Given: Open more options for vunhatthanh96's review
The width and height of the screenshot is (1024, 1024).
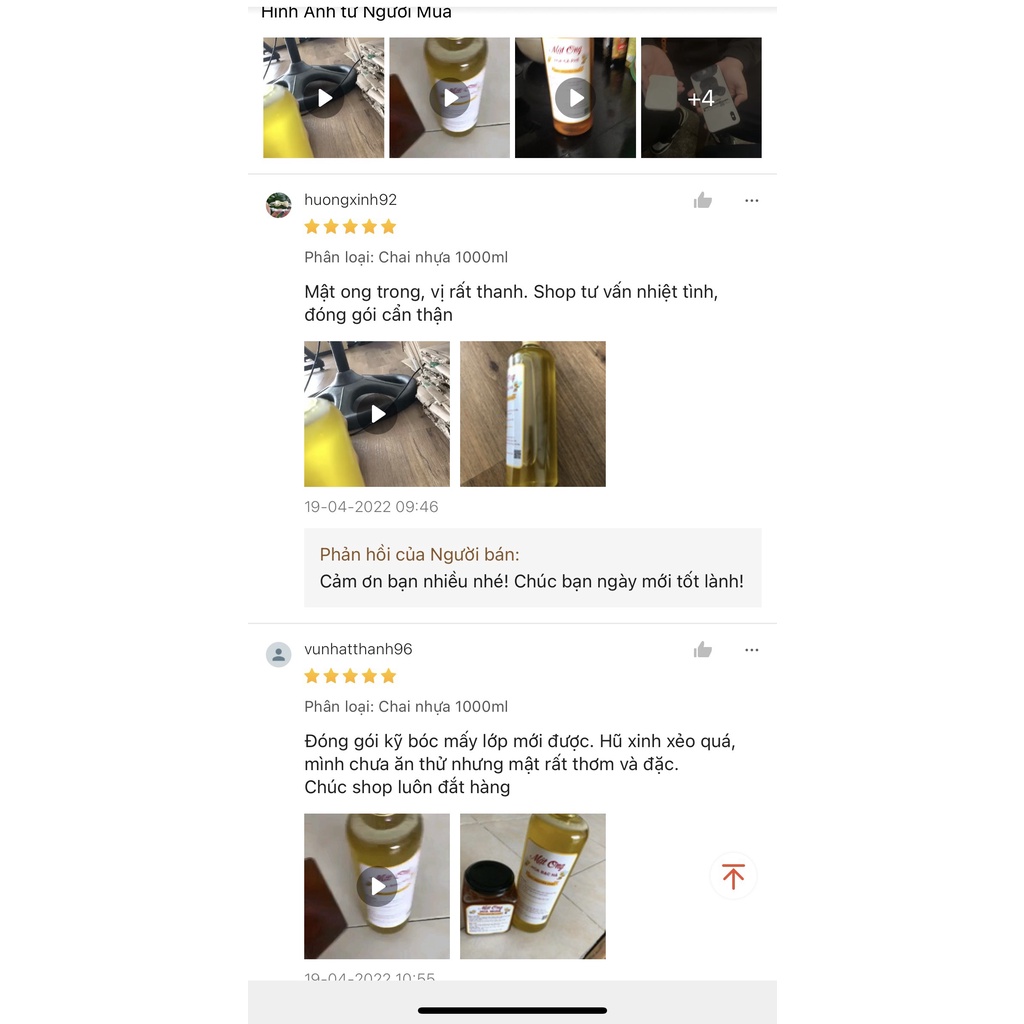Looking at the screenshot, I should click(752, 650).
